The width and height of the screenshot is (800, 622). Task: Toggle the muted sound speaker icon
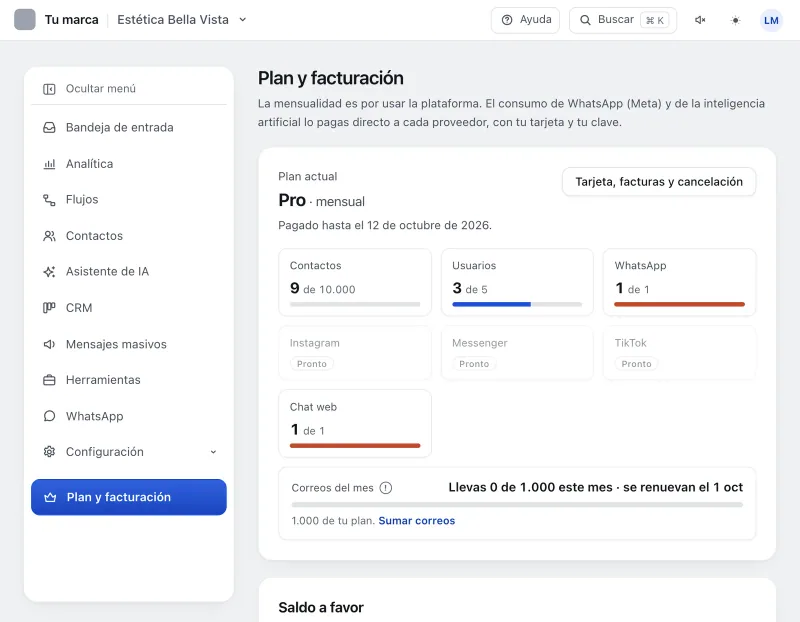pyautogui.click(x=700, y=20)
